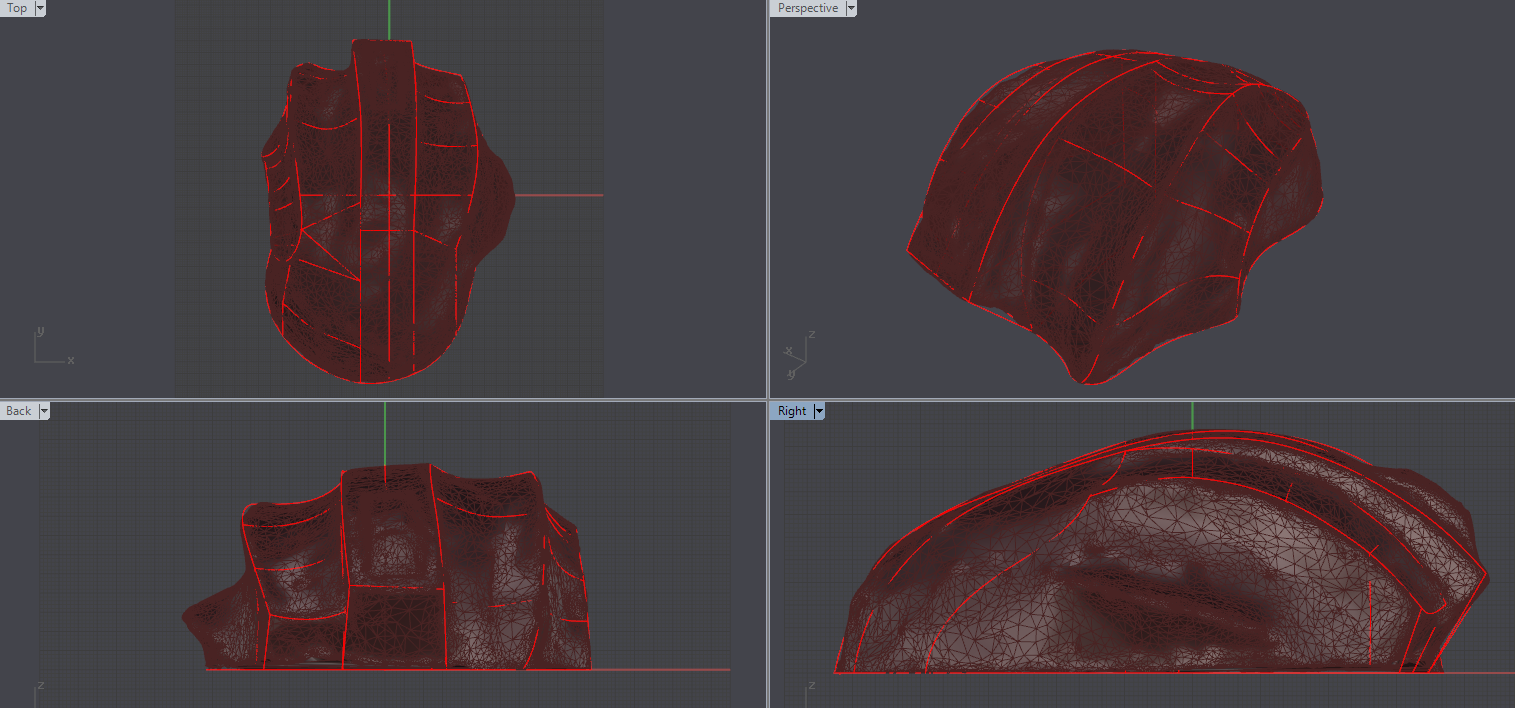Open the Right viewport title dropdown
Screen dimensions: 1515x708
click(819, 410)
